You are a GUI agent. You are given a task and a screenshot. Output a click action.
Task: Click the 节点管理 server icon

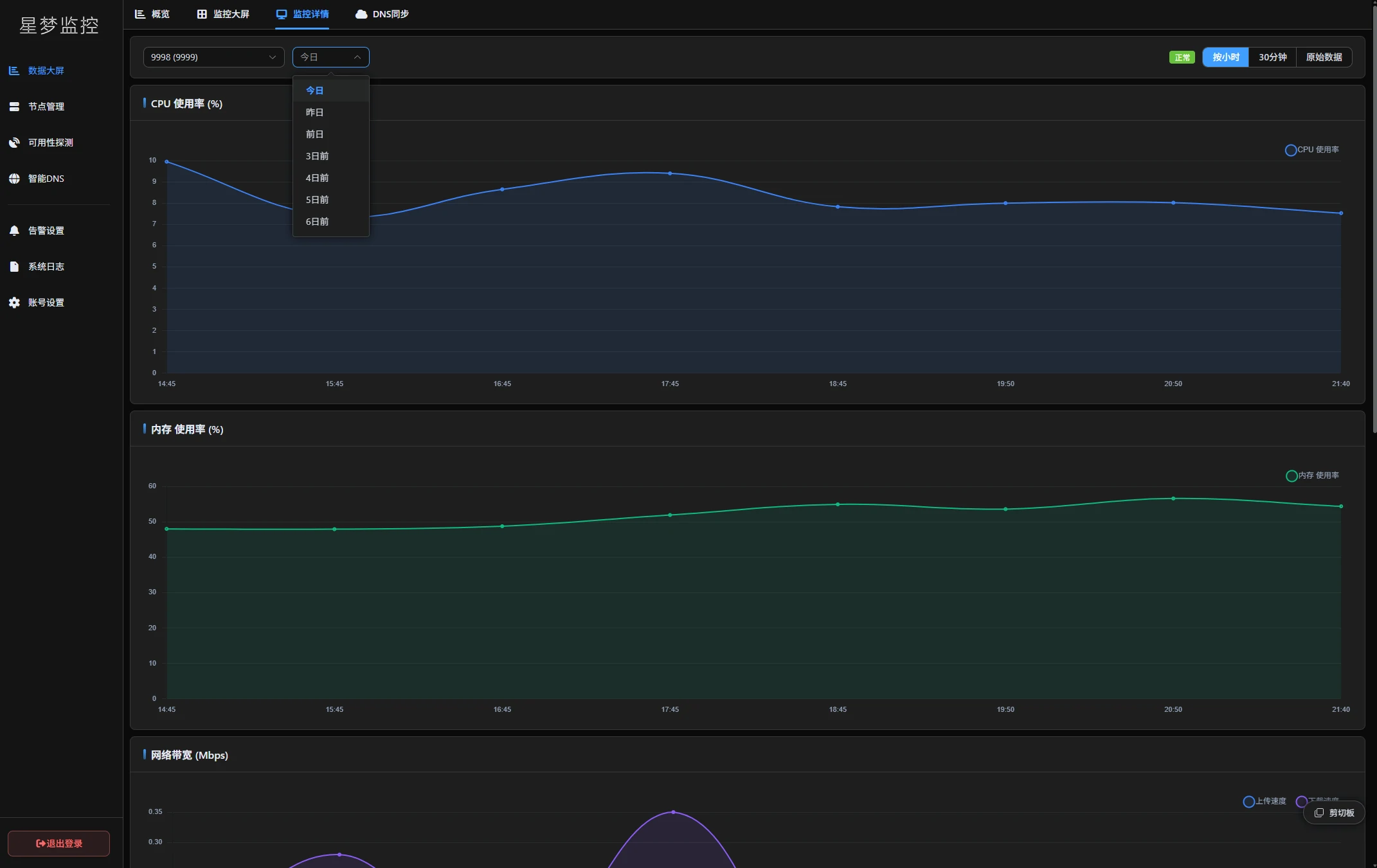[14, 107]
